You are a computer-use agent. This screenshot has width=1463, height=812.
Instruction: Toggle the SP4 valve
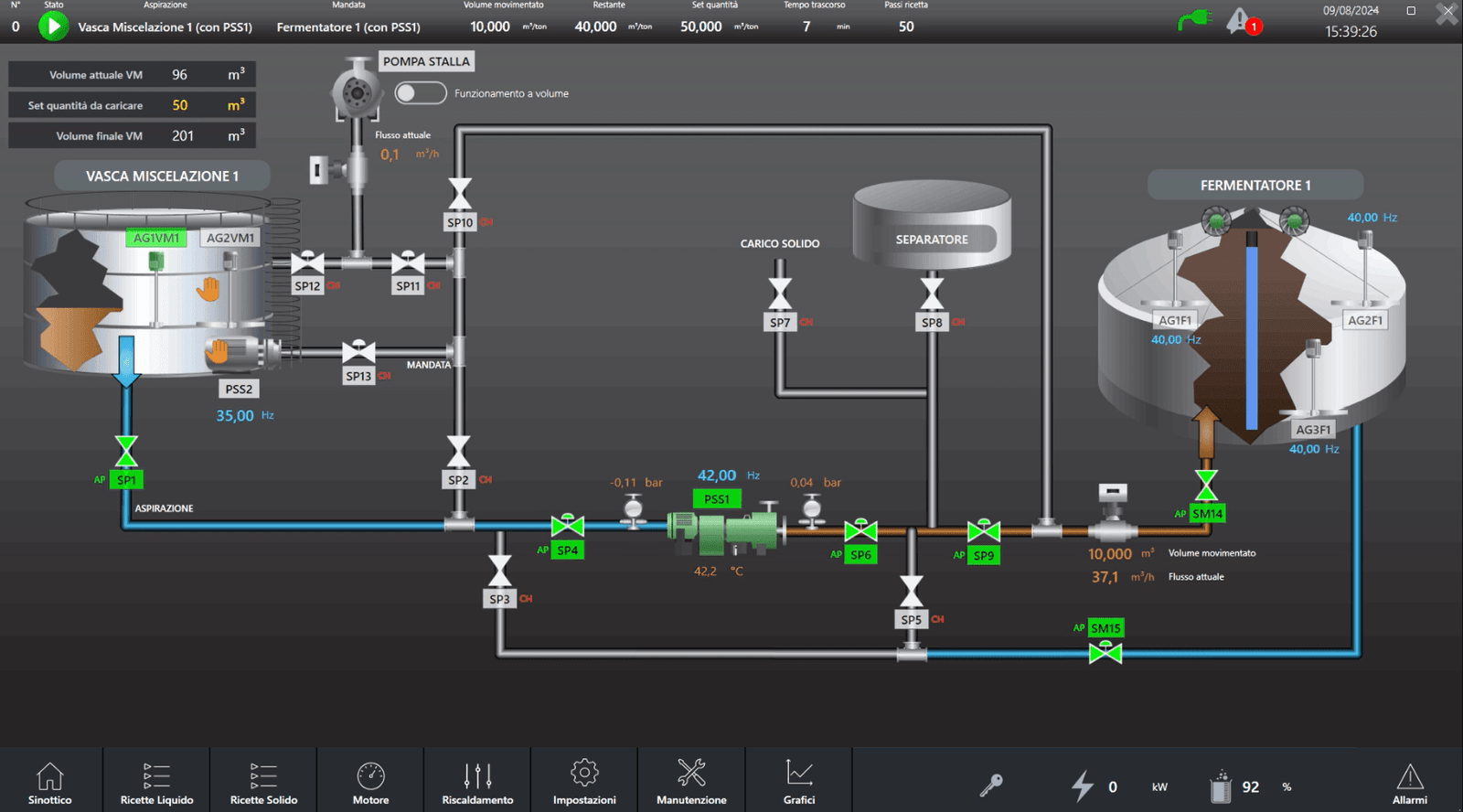pos(567,527)
